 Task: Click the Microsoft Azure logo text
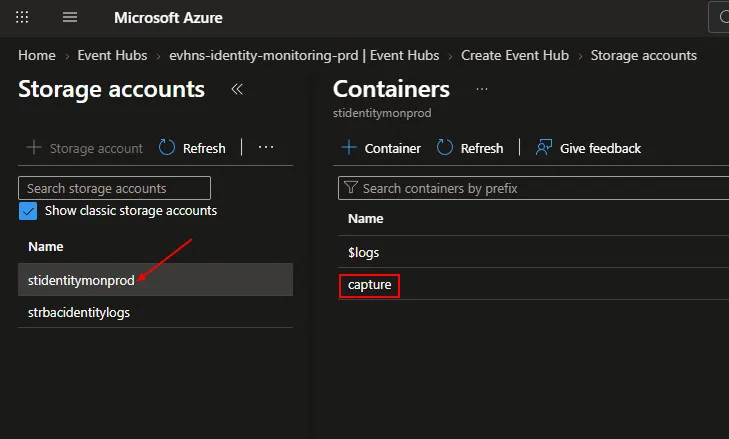coord(168,18)
